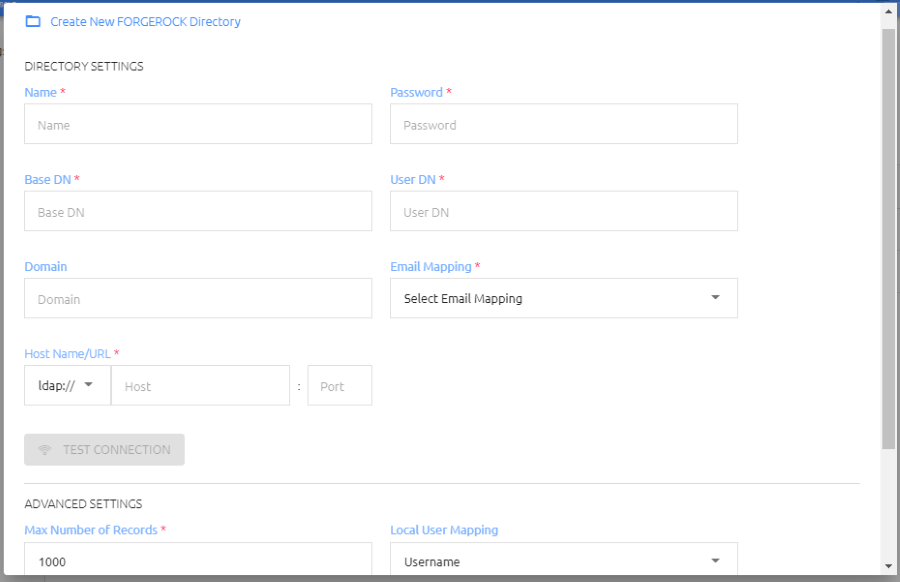
Task: Focus the Base DN input field
Action: click(198, 211)
